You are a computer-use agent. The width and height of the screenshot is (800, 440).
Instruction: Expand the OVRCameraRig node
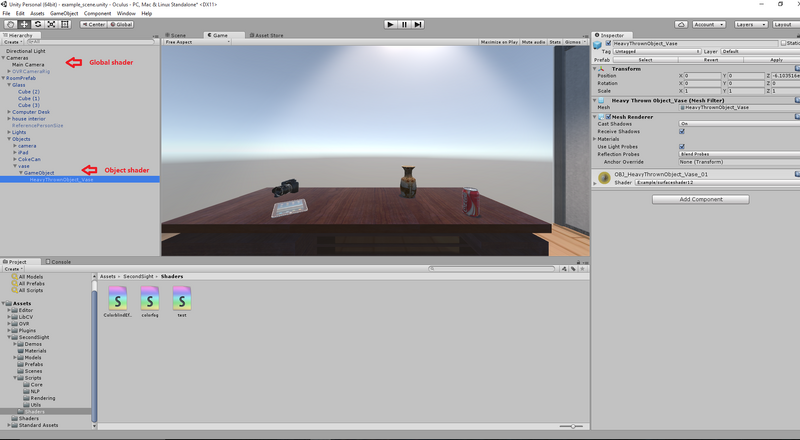tap(9, 71)
